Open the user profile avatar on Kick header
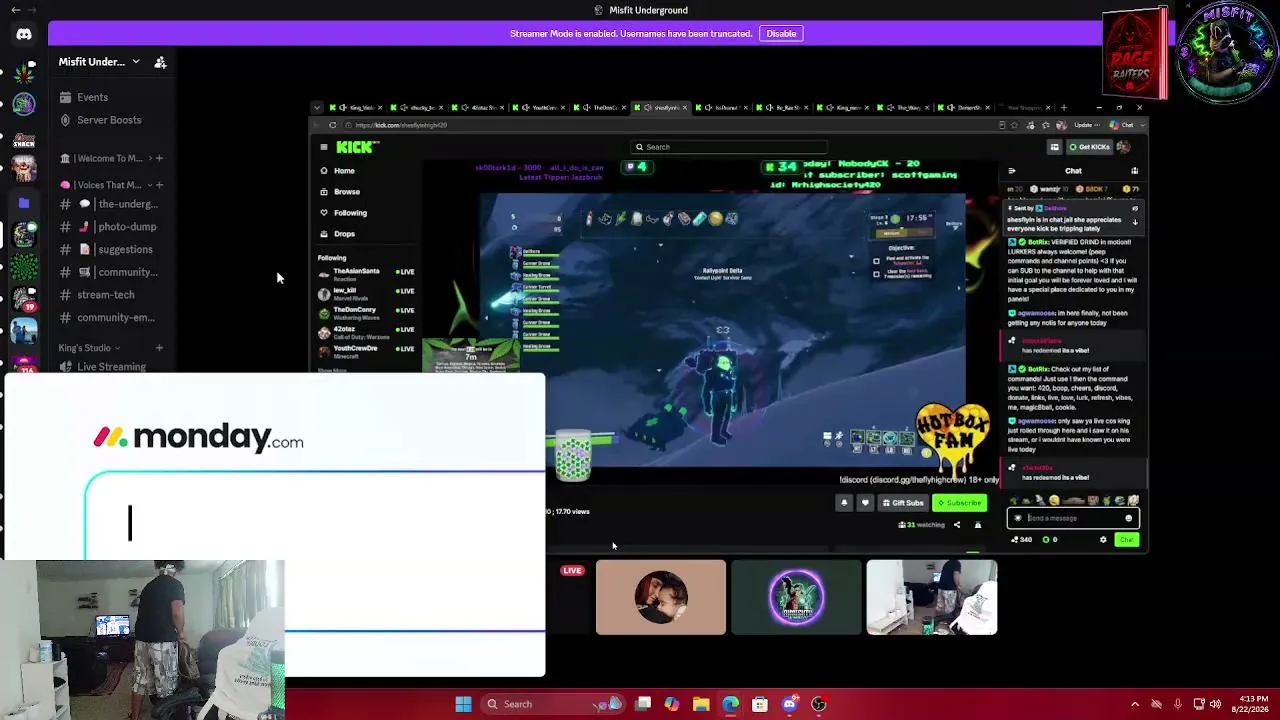The width and height of the screenshot is (1280, 720). click(x=1123, y=147)
